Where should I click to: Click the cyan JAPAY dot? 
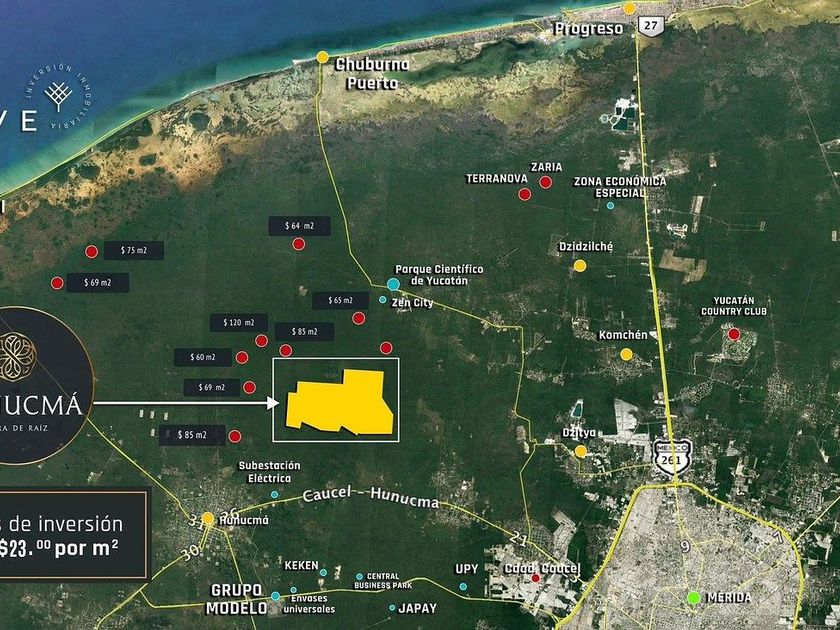pyautogui.click(x=392, y=608)
